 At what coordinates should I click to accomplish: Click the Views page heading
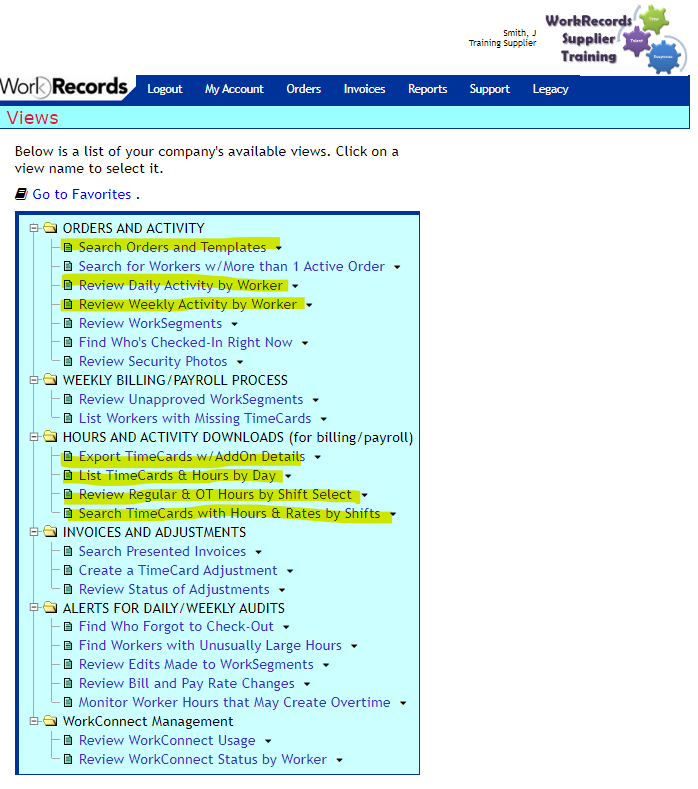(x=33, y=118)
